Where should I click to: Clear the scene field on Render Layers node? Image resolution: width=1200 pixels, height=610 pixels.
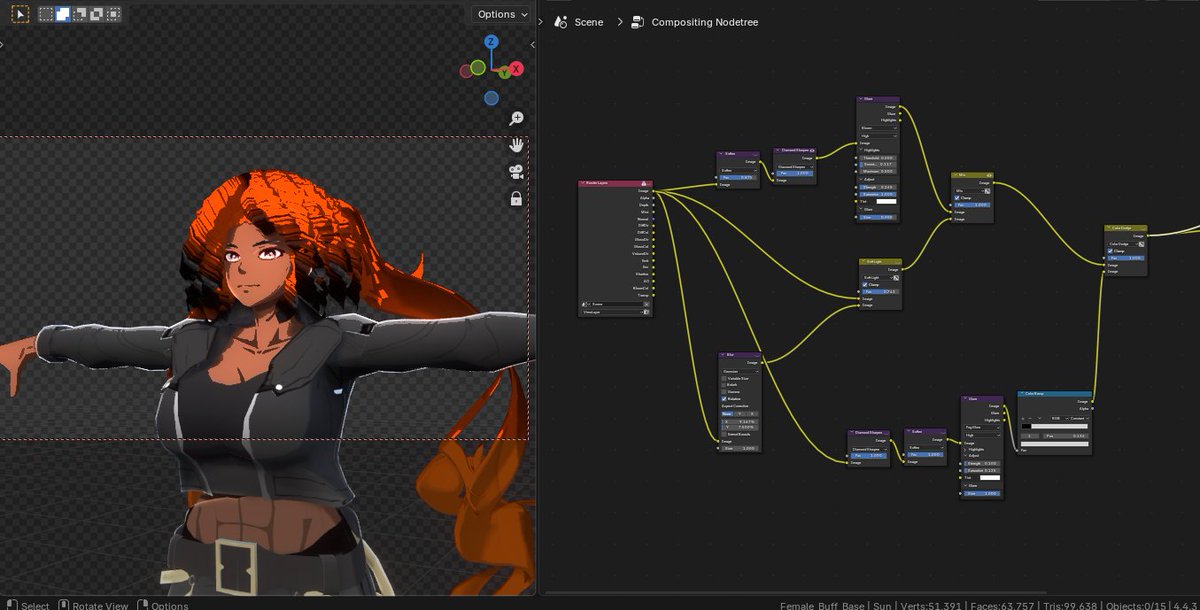(646, 304)
